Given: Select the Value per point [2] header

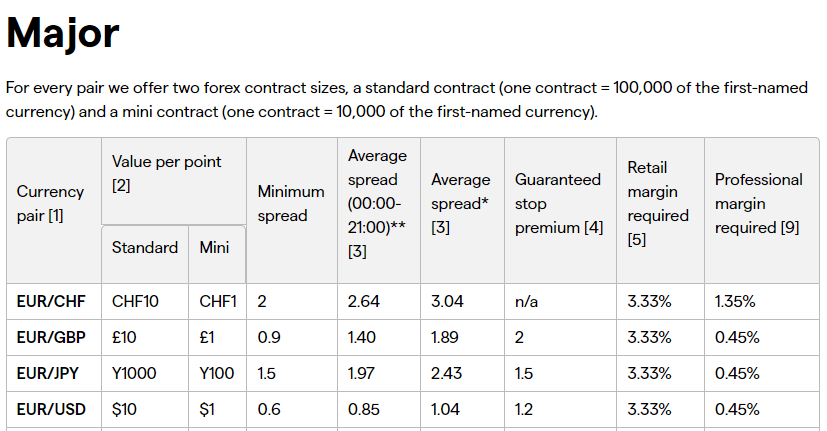Looking at the screenshot, I should (x=166, y=173).
